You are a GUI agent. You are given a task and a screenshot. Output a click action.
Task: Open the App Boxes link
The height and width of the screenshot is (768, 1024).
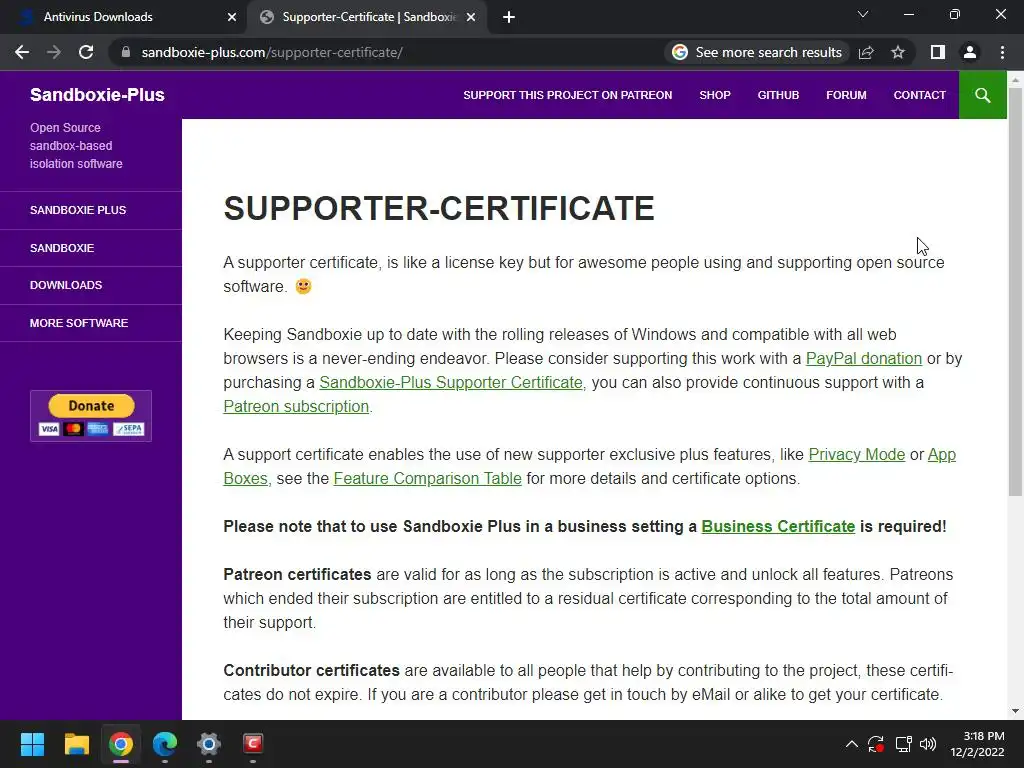(941, 455)
